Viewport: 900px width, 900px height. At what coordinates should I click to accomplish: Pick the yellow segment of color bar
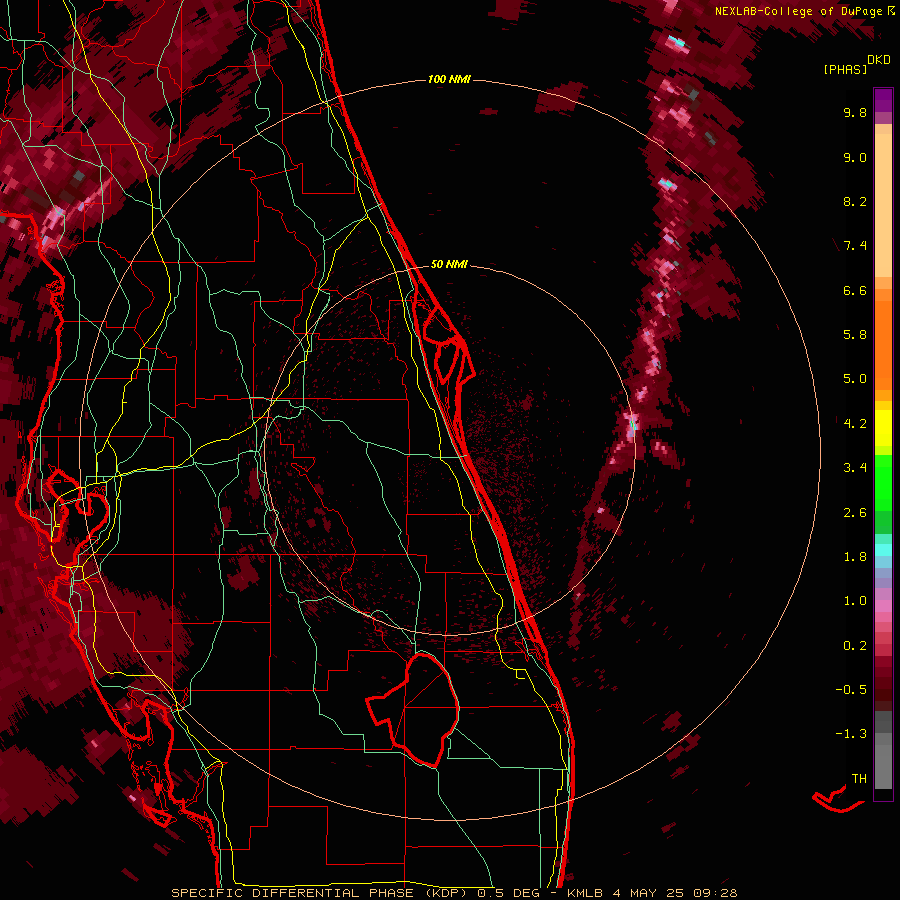click(883, 428)
